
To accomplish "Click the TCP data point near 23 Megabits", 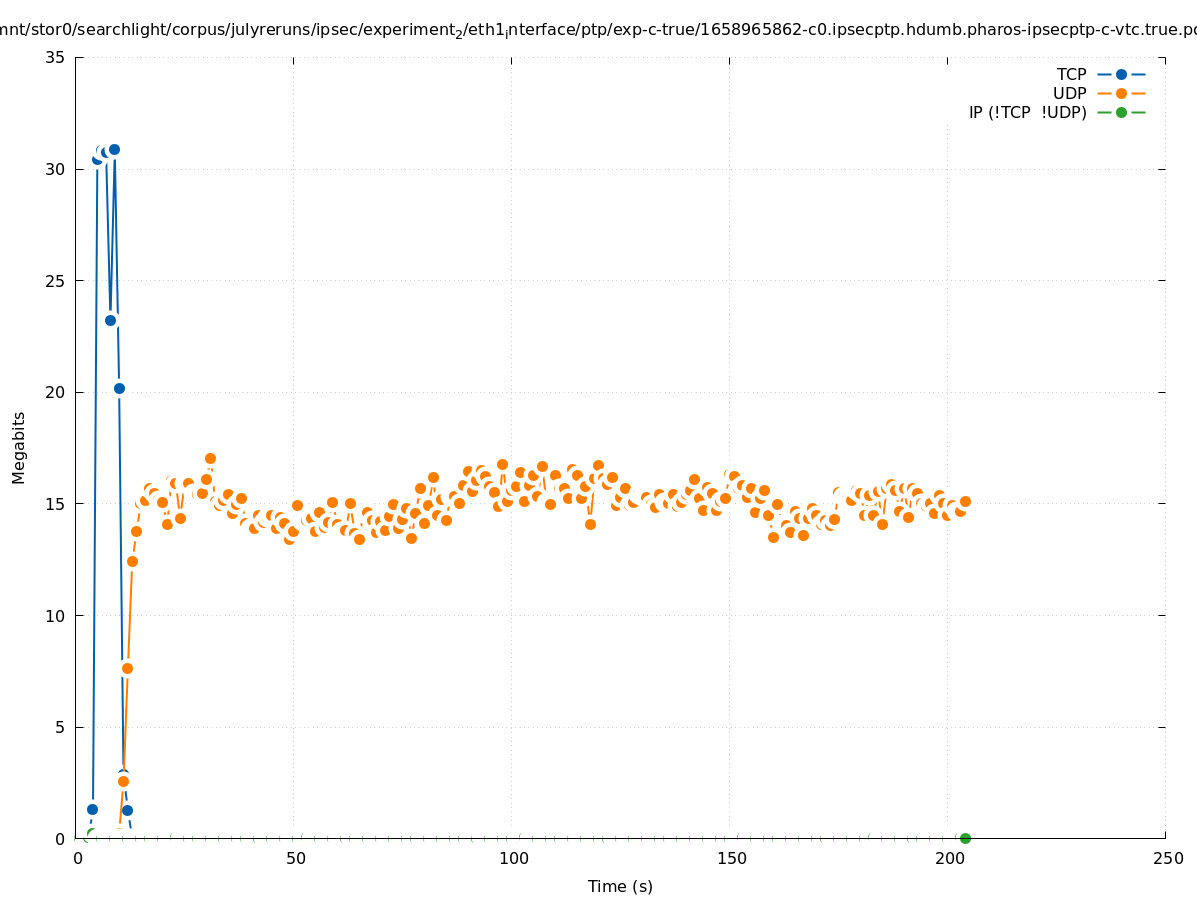I will coord(110,320).
